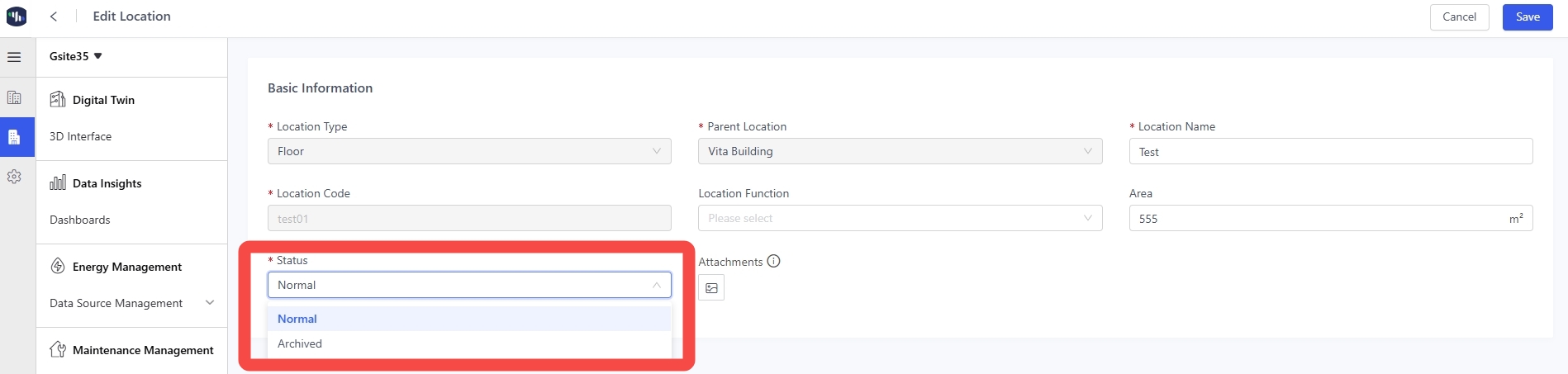Click the attachment image upload icon

tap(711, 288)
